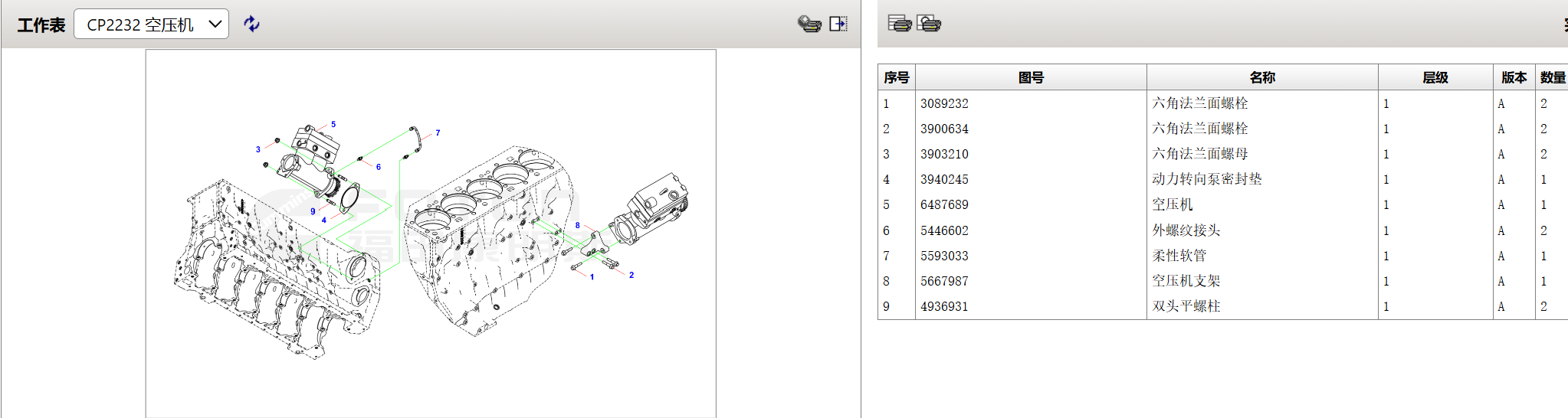Click the print parts list icon
Screen dimensions: 1568x418
899,24
